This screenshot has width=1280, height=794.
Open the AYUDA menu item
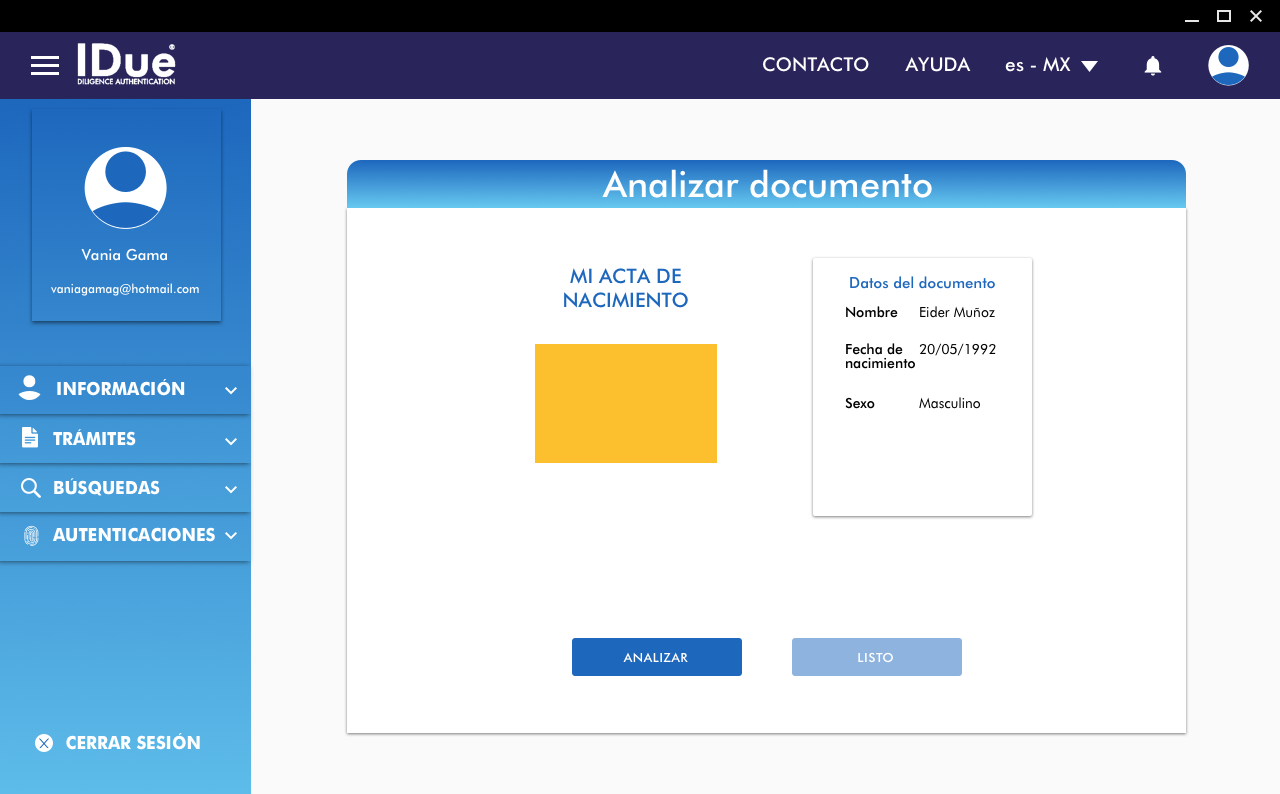point(937,65)
